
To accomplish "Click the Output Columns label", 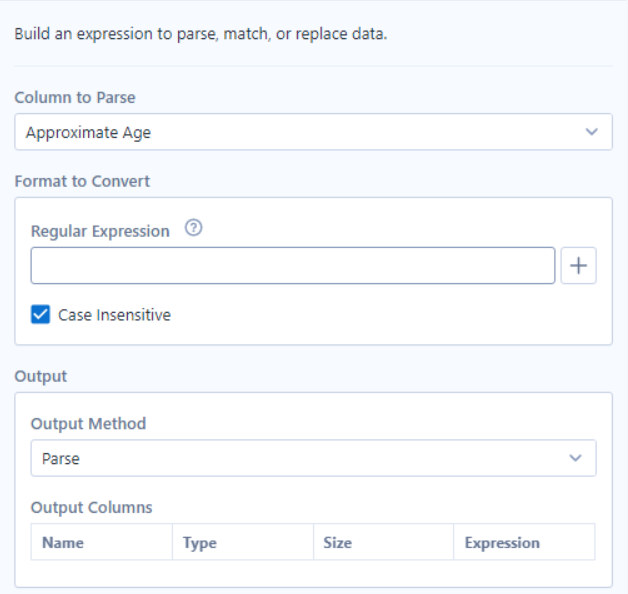I will point(92,507).
